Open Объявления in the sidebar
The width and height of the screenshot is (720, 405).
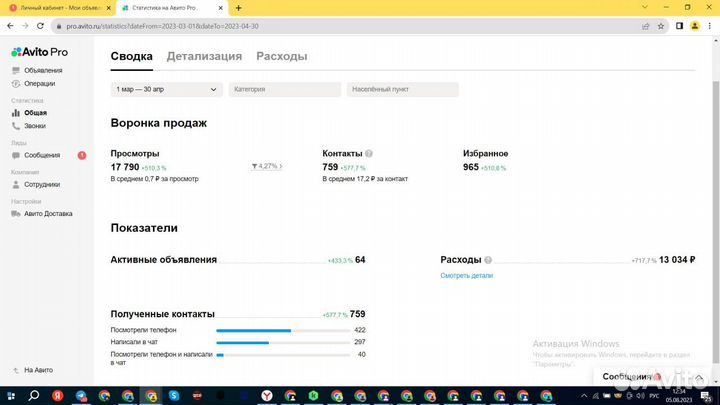(43, 70)
